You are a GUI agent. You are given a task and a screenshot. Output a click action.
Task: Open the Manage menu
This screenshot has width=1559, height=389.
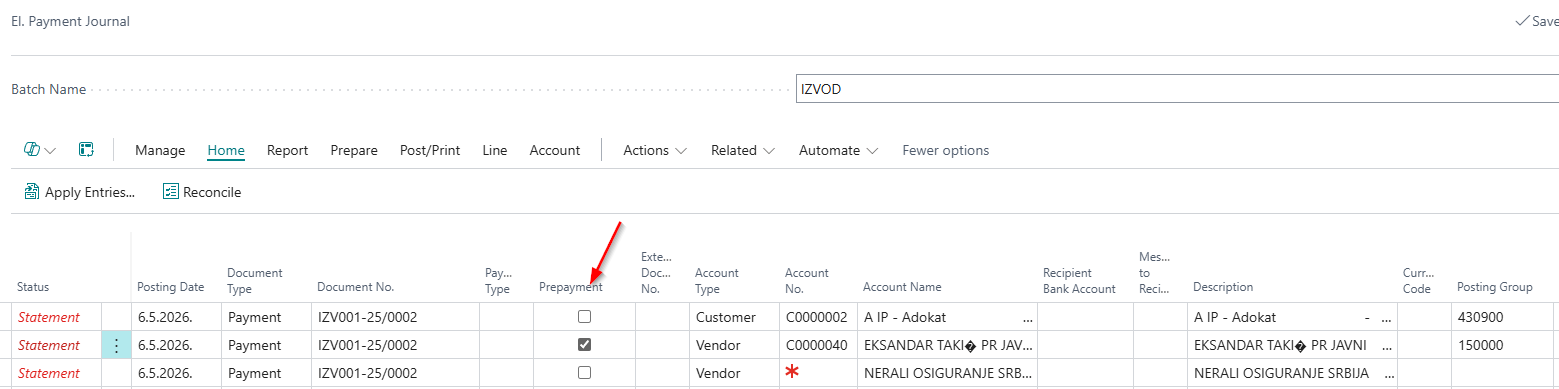point(160,150)
